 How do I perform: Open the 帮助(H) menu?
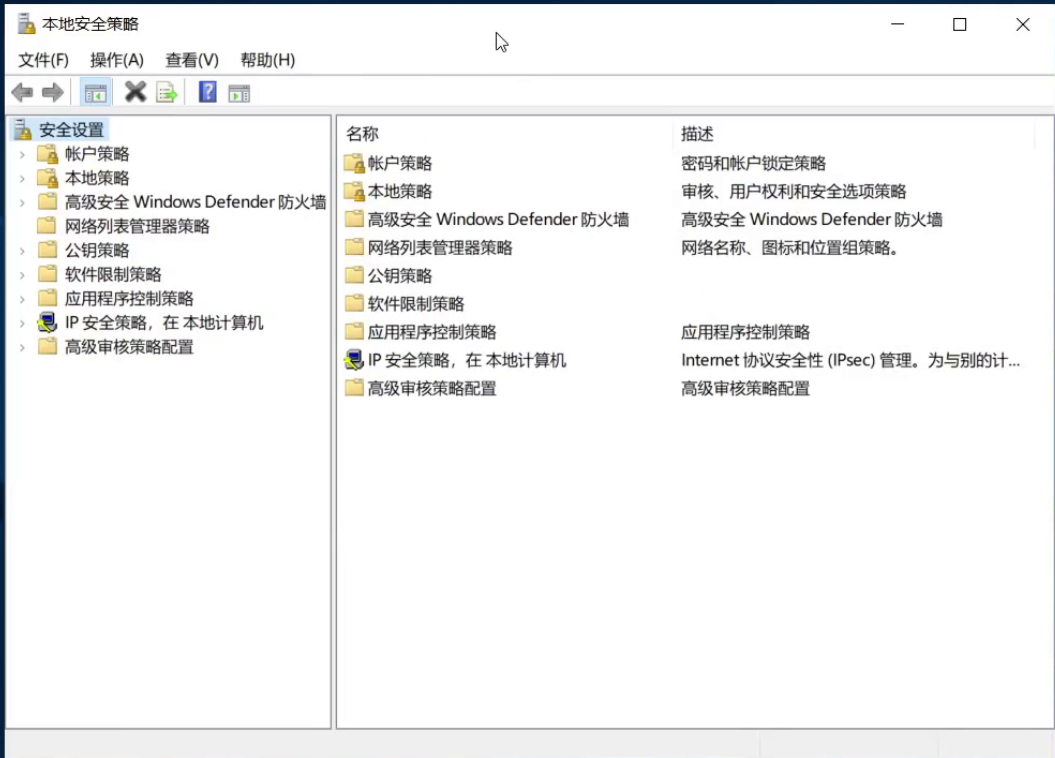[268, 60]
